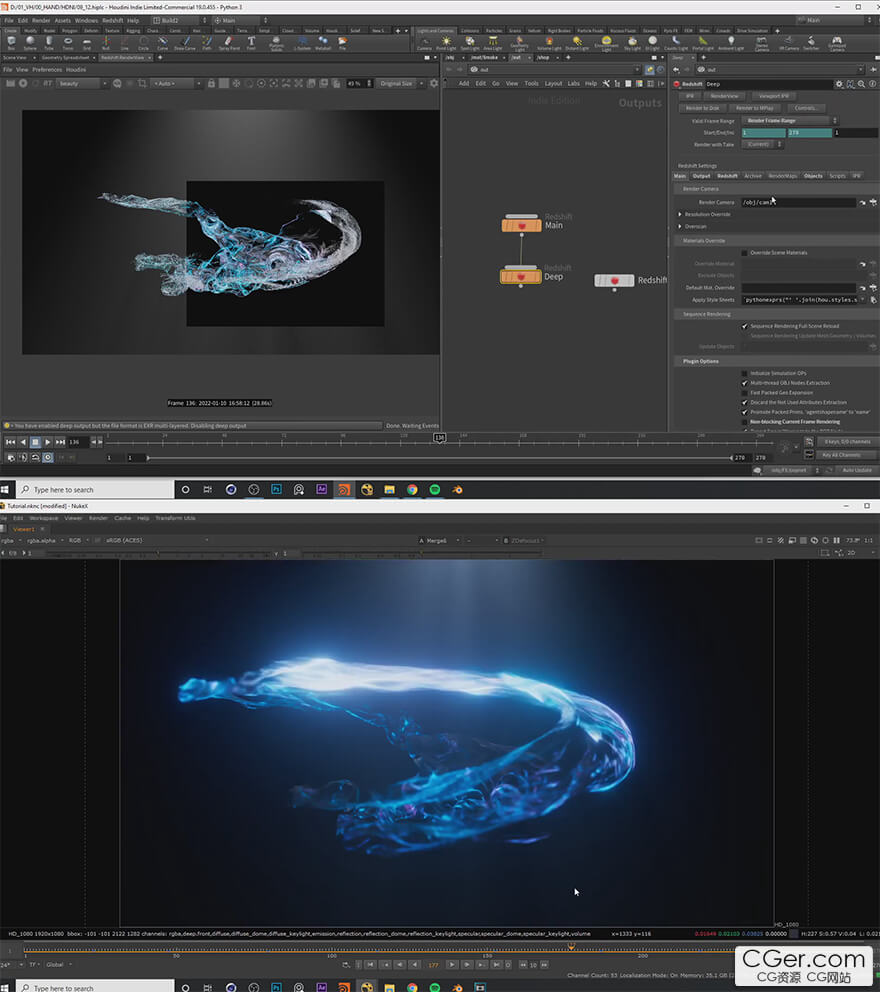The height and width of the screenshot is (992, 880).
Task: Toggle Multi-thread OBJ Nodes Extraction checkbox
Action: tap(745, 383)
